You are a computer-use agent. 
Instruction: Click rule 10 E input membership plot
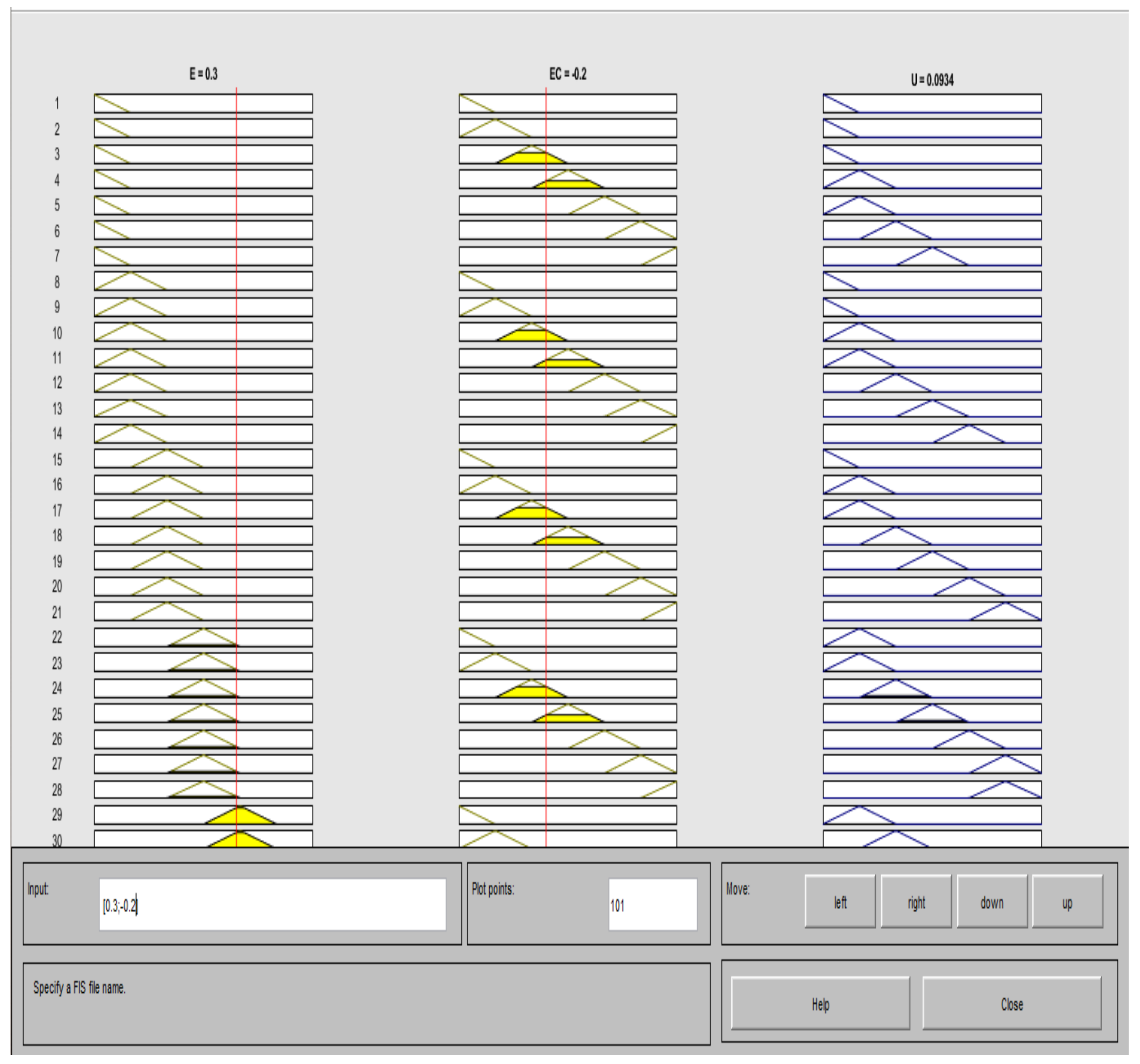coord(203,332)
